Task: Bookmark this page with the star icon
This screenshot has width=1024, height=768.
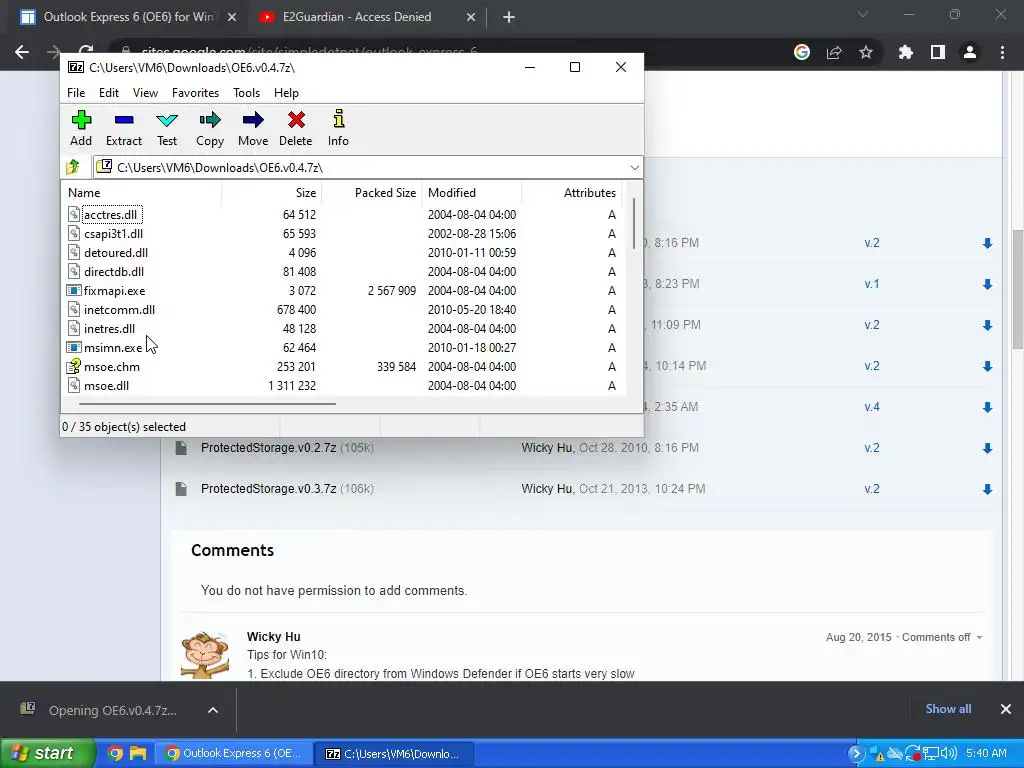Action: pyautogui.click(x=866, y=52)
